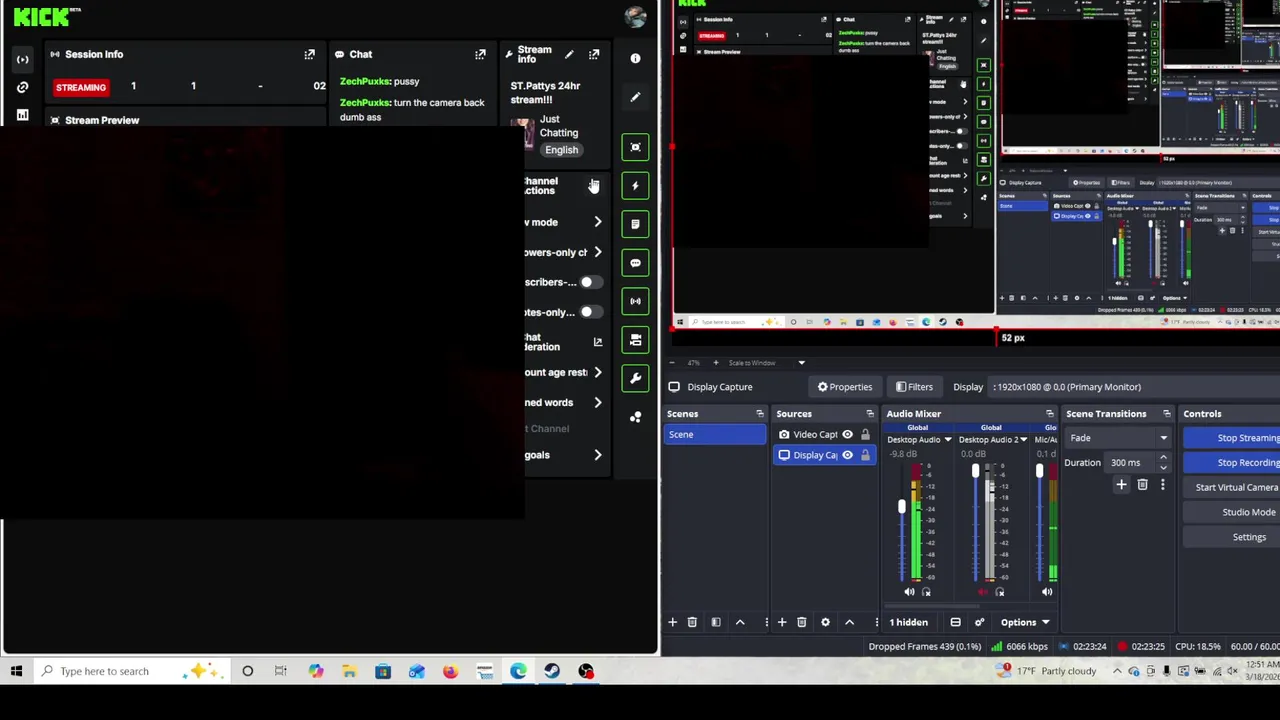Click the Desktop Audio 2 volume fader
This screenshot has width=1280, height=720.
coord(975,471)
